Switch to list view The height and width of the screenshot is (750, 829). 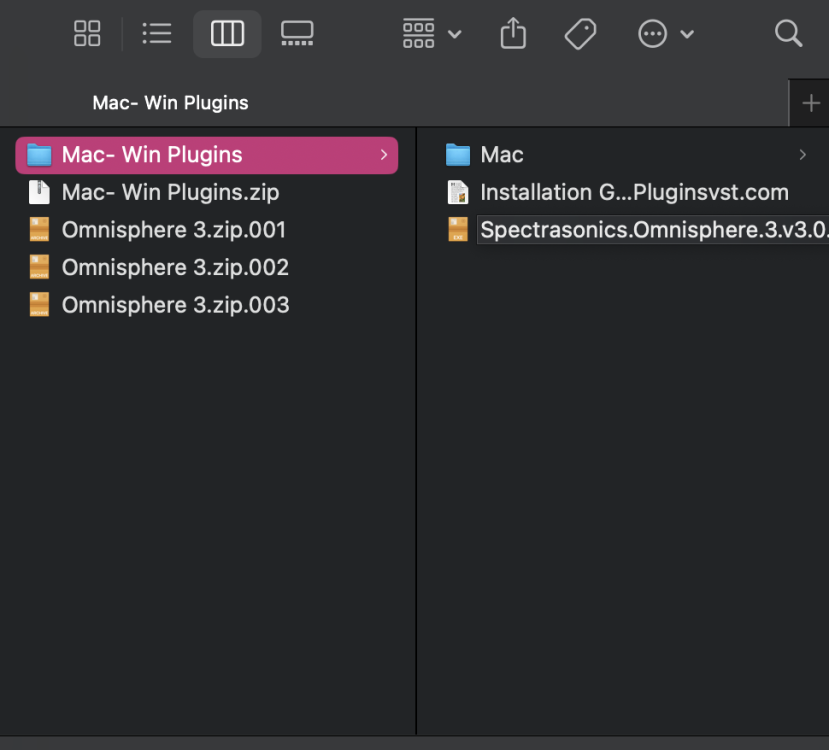[x=157, y=33]
